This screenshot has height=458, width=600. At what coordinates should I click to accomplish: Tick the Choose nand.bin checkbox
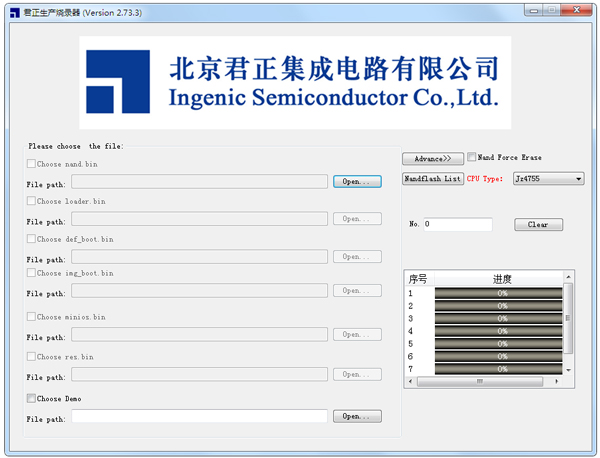(x=31, y=164)
